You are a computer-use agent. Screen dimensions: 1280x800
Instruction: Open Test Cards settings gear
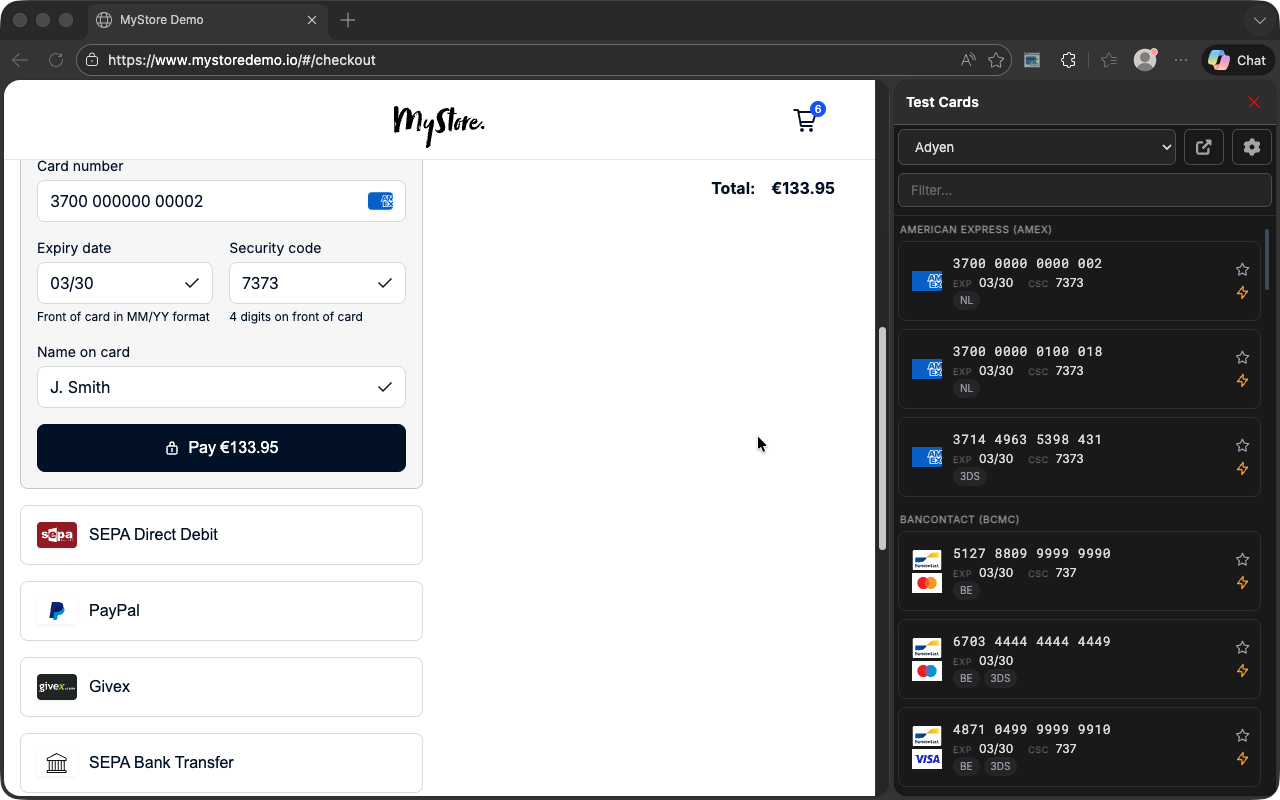1252,147
